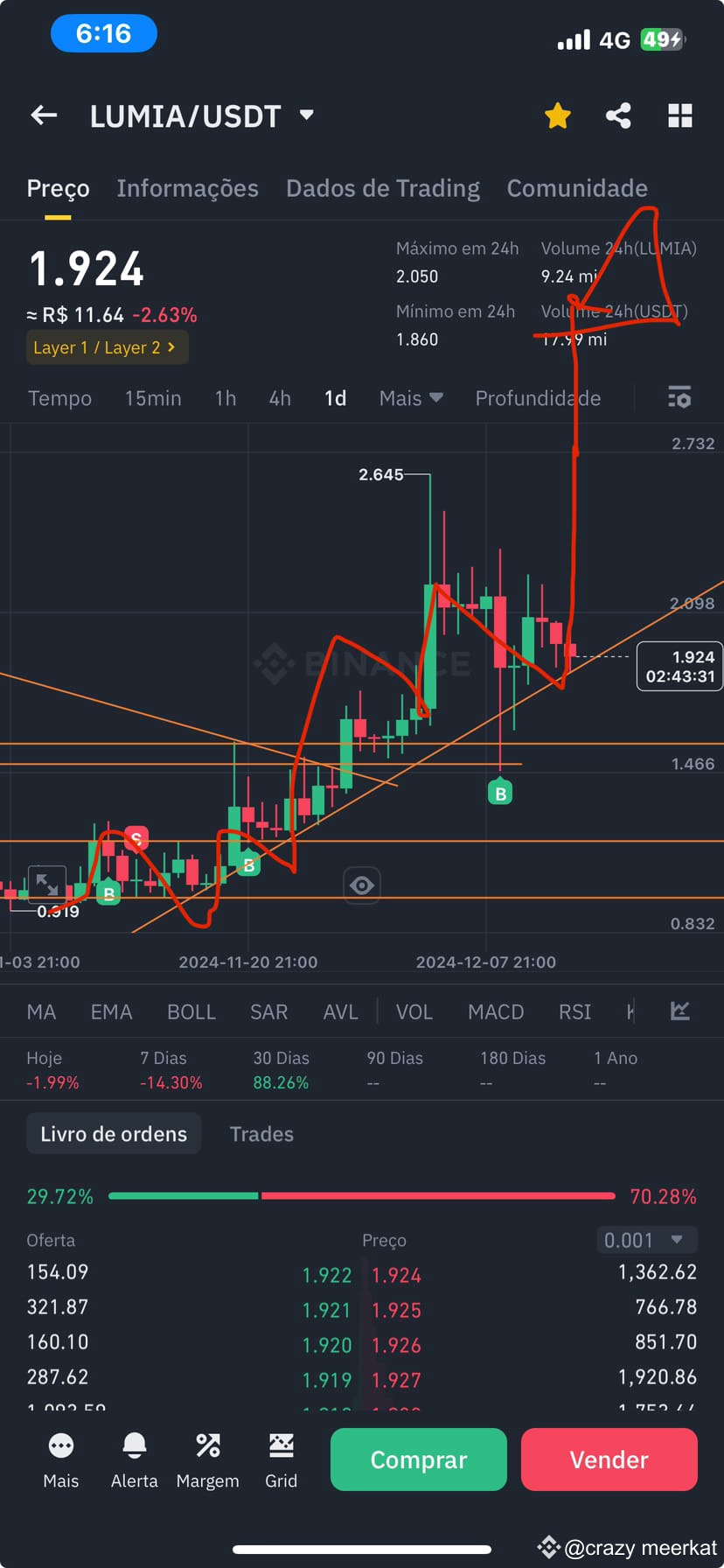
Task: Select ask price 1.924 in order book
Action: [396, 1275]
